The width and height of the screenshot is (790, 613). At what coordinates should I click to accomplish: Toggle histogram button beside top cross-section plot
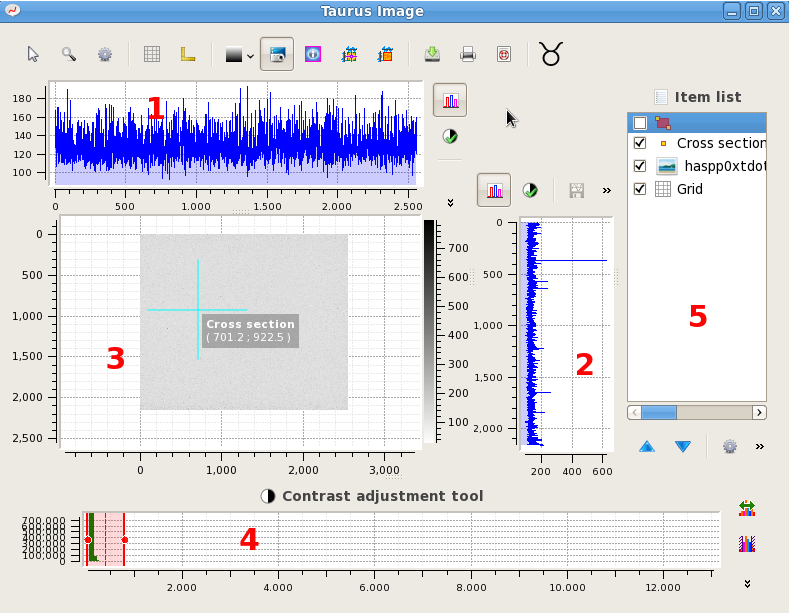click(x=450, y=100)
